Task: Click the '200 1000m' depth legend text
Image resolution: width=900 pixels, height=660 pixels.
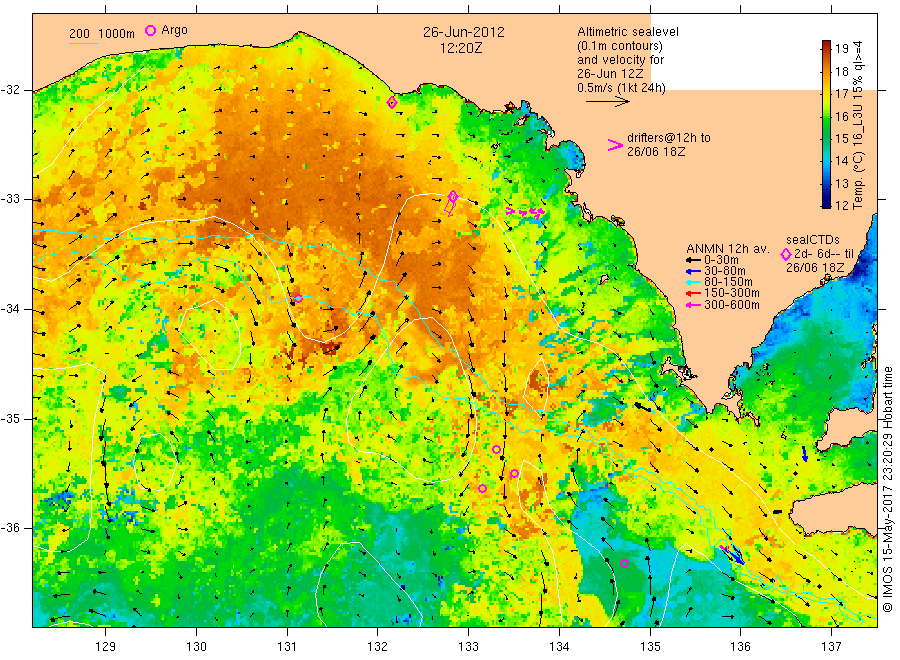Action: pyautogui.click(x=102, y=34)
